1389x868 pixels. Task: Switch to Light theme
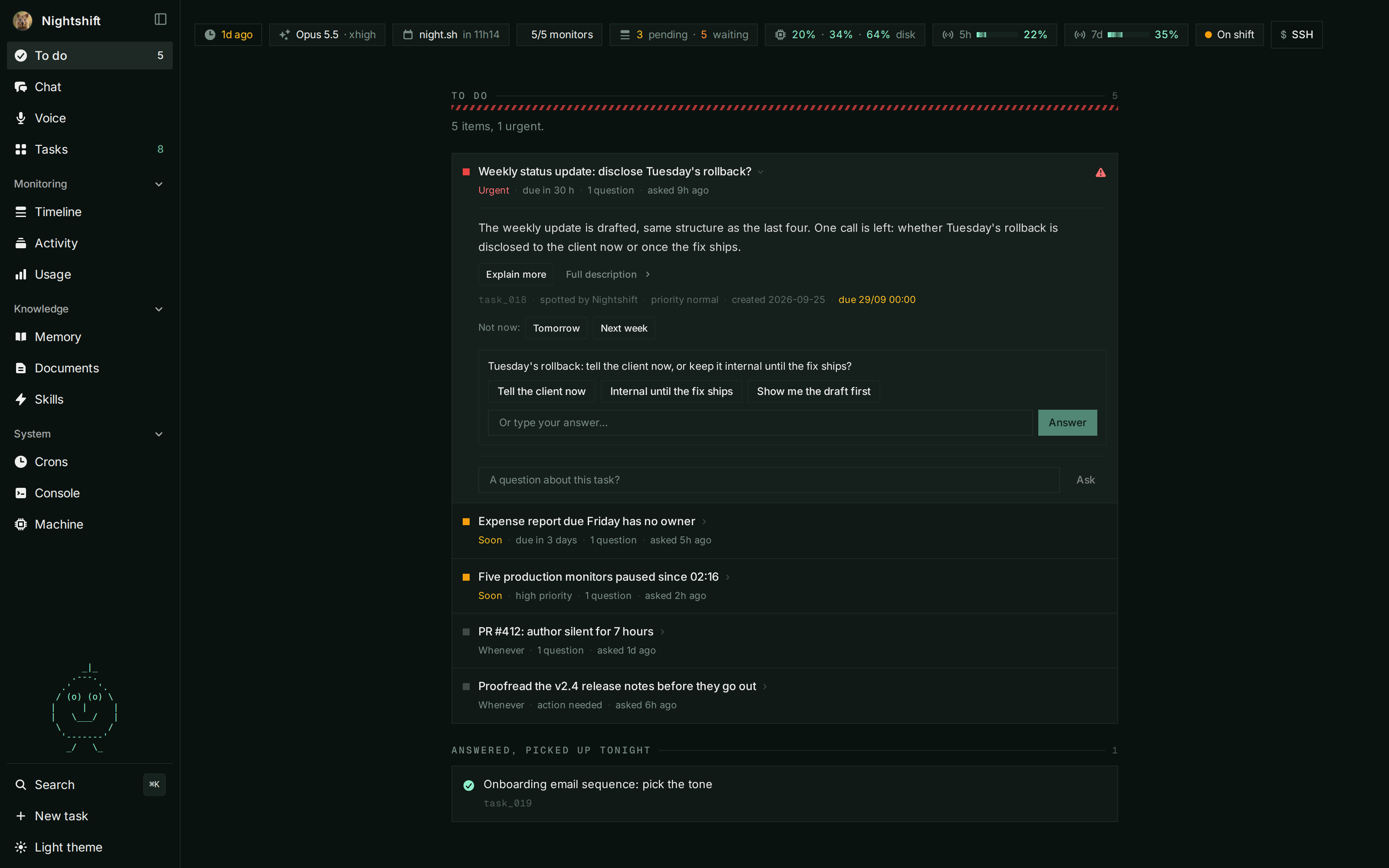click(x=89, y=847)
